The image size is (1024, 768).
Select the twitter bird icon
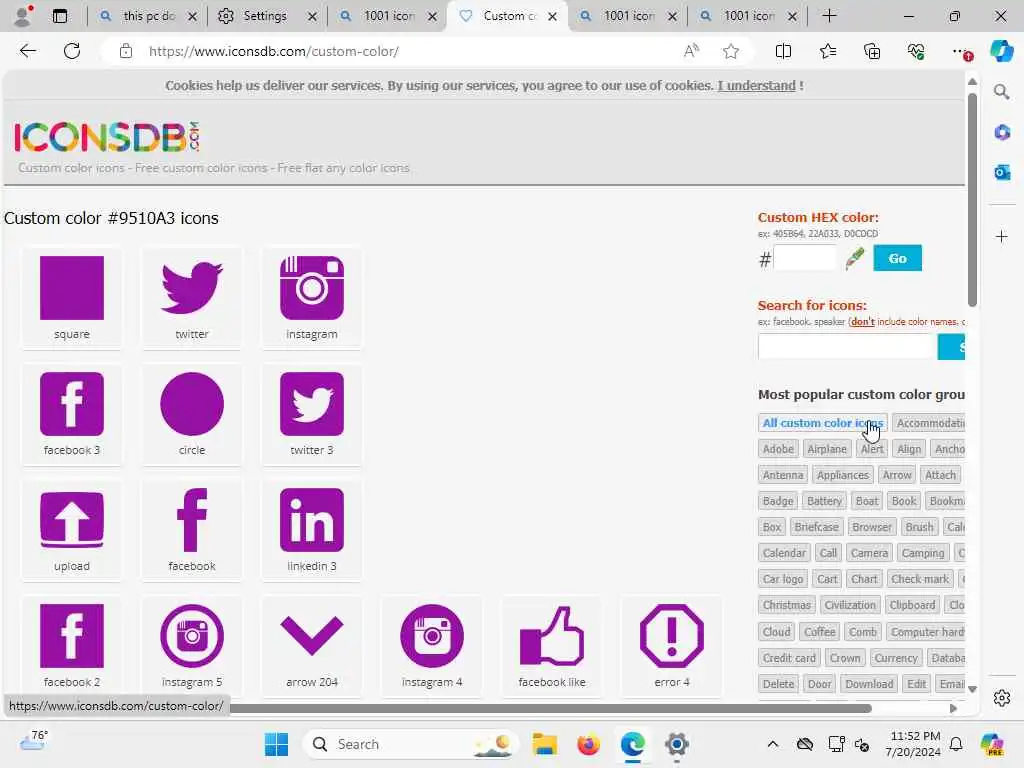coord(192,288)
